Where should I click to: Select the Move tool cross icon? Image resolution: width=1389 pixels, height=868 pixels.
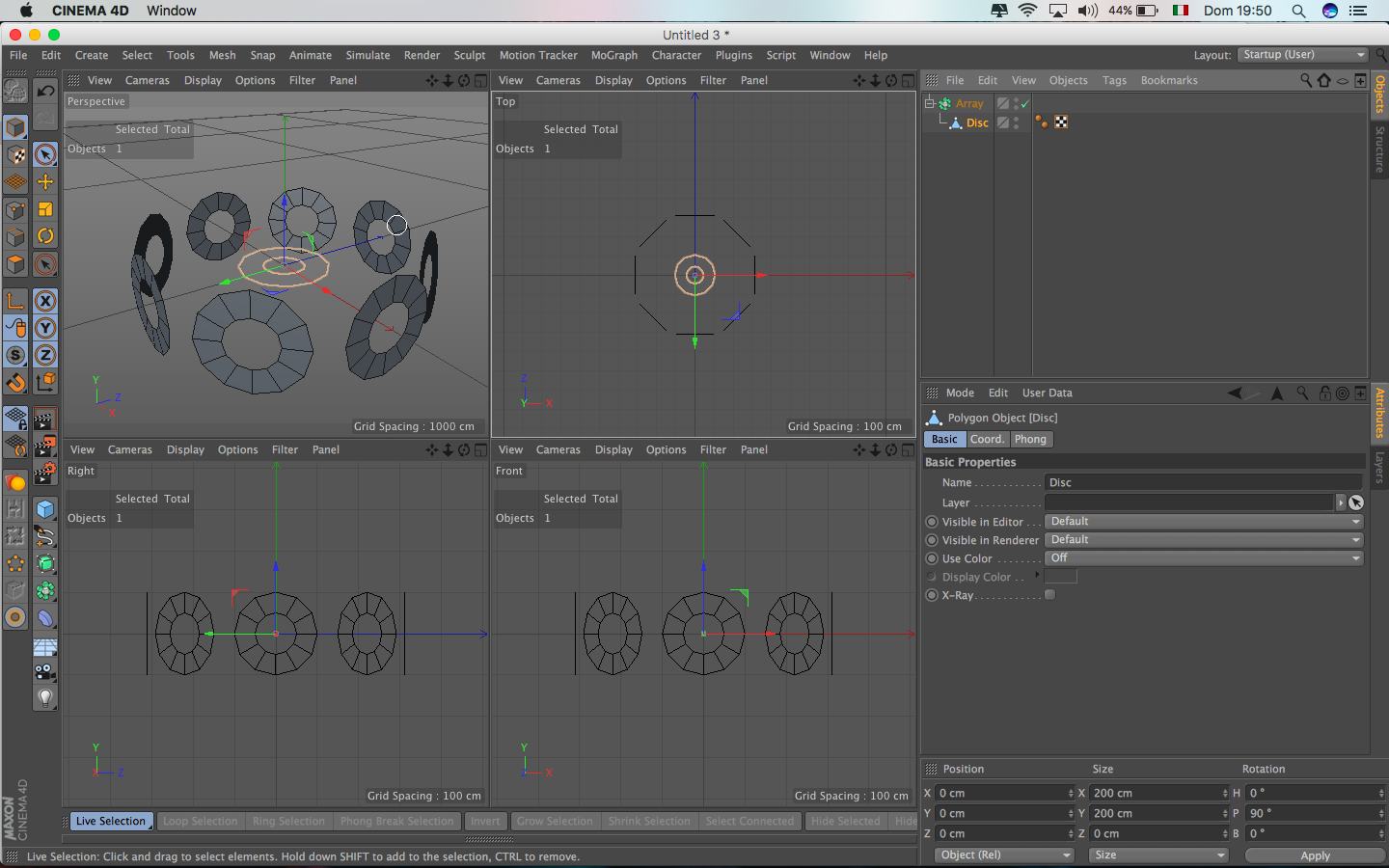pos(45,181)
